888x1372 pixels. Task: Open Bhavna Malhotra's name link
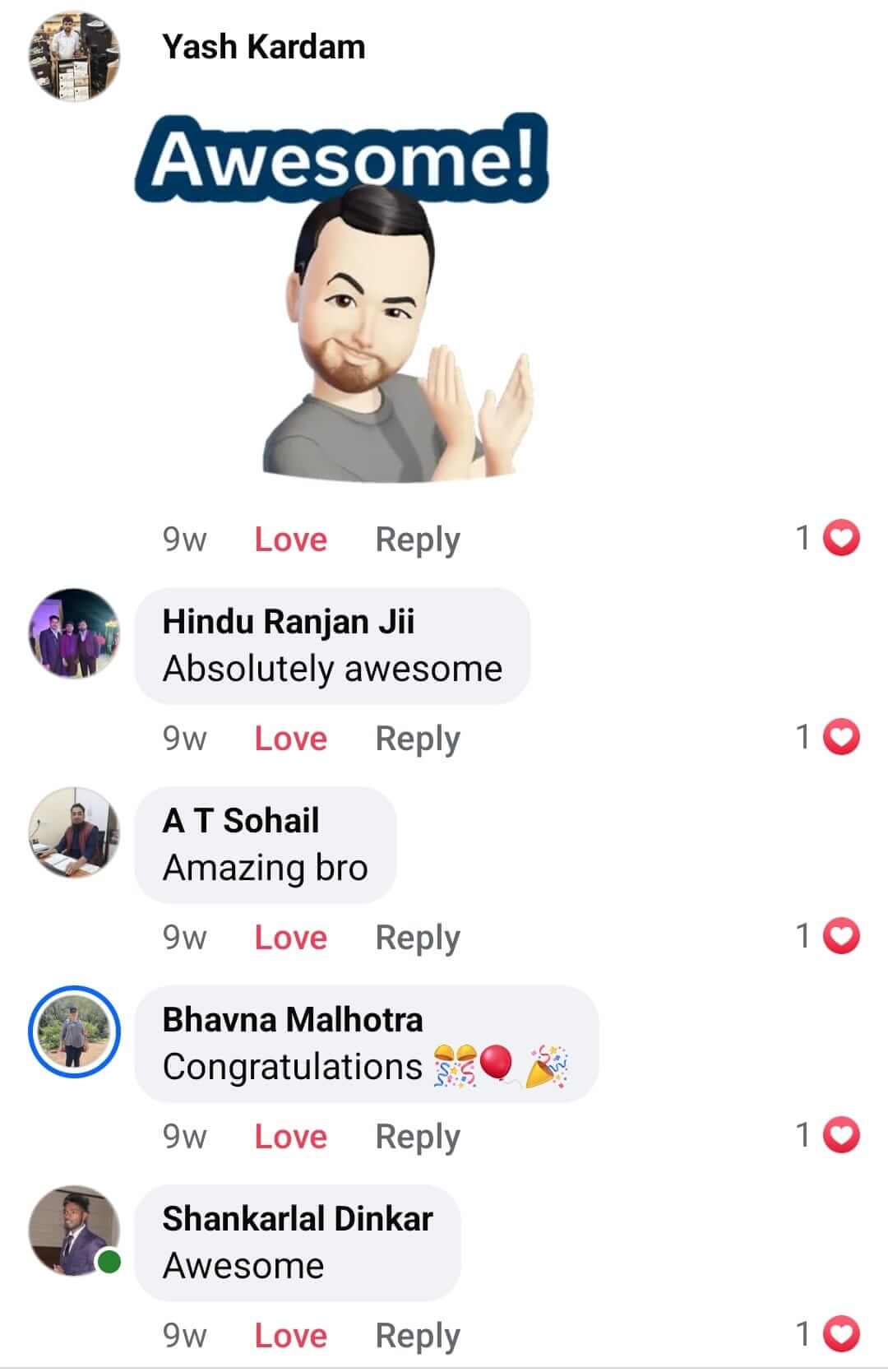293,1020
